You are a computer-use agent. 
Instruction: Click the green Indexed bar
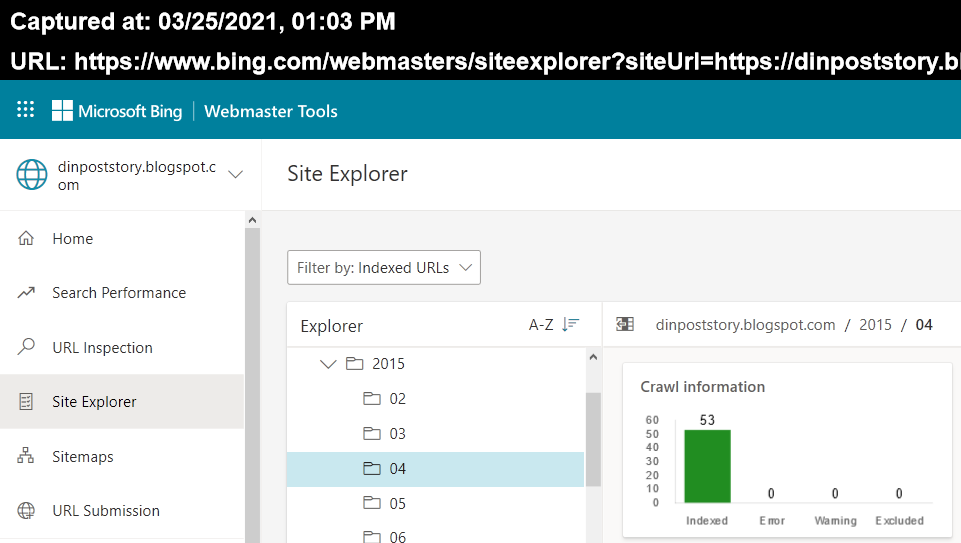707,466
